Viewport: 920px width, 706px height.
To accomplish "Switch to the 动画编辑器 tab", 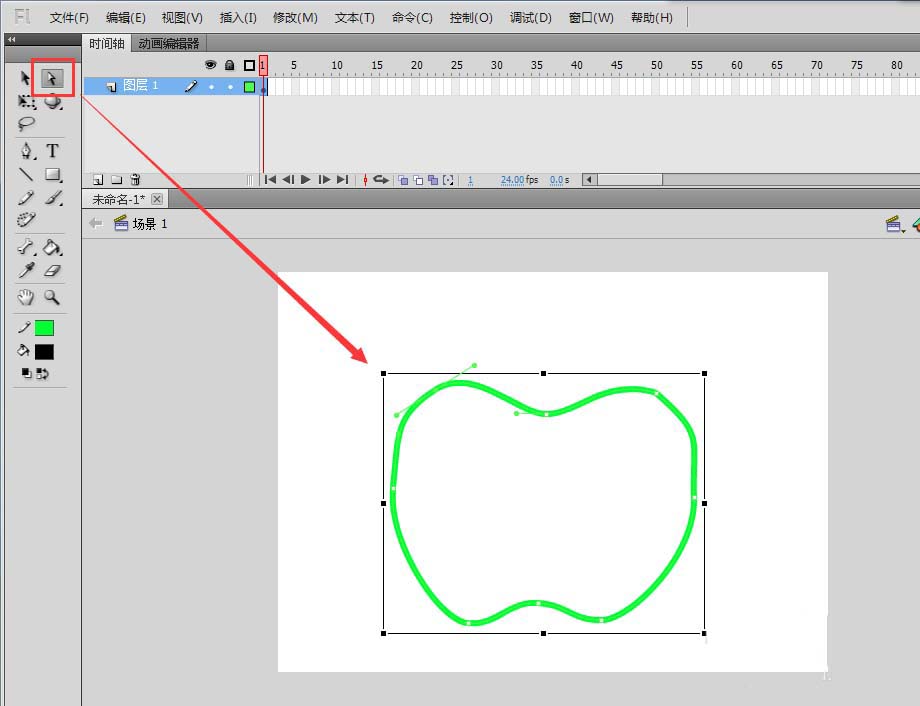I will click(x=169, y=43).
